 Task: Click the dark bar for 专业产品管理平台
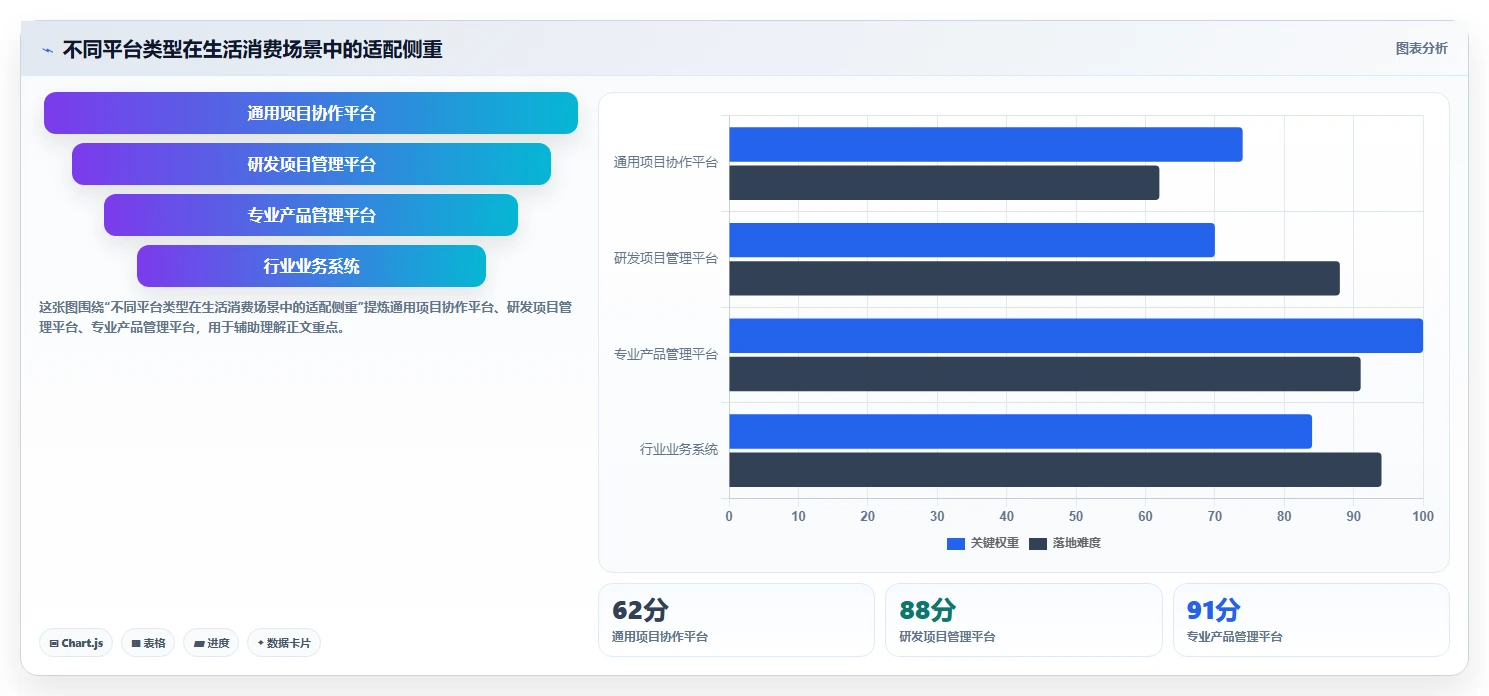(x=1045, y=374)
